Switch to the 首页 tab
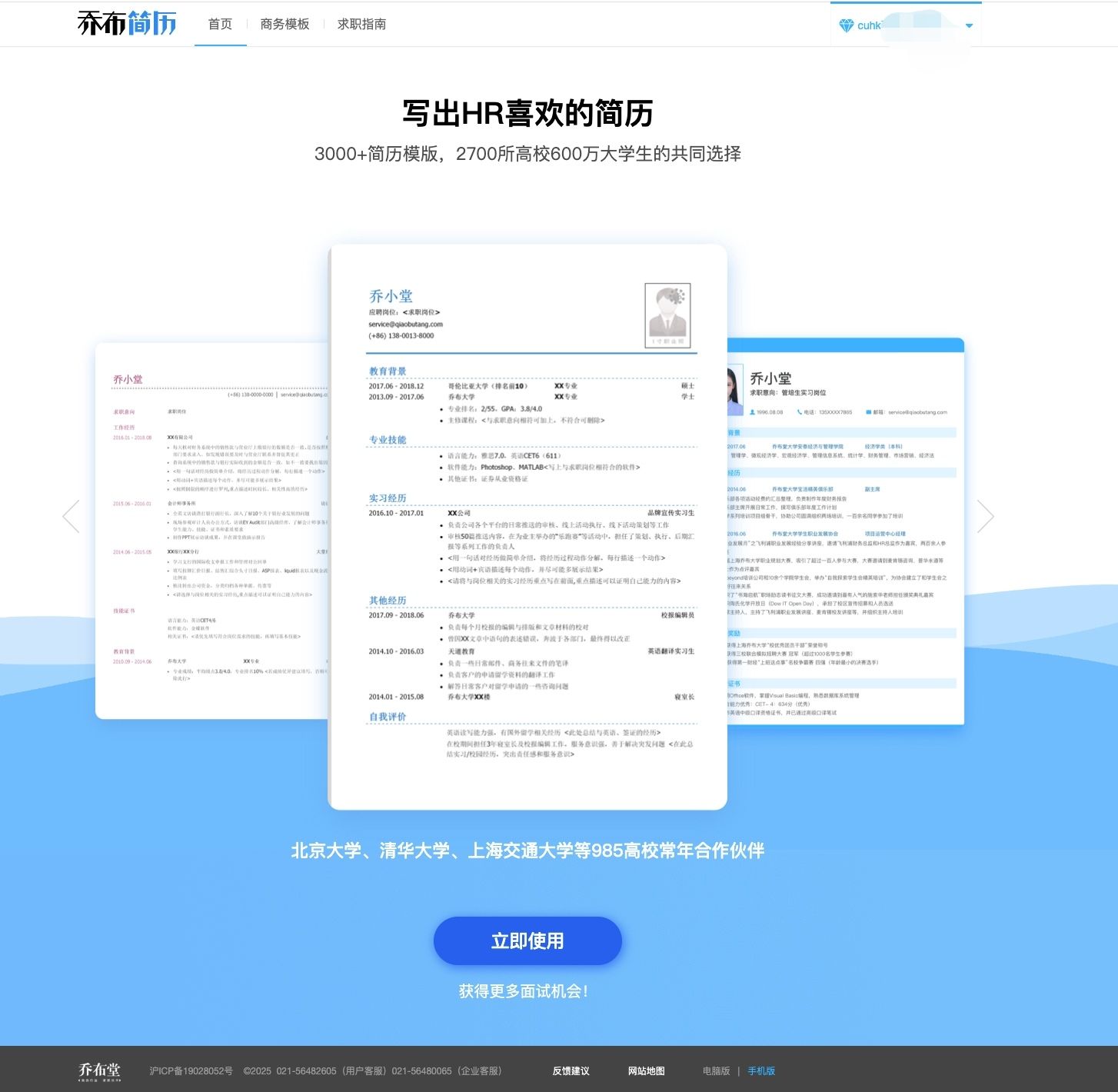The image size is (1118, 1092). (x=220, y=24)
